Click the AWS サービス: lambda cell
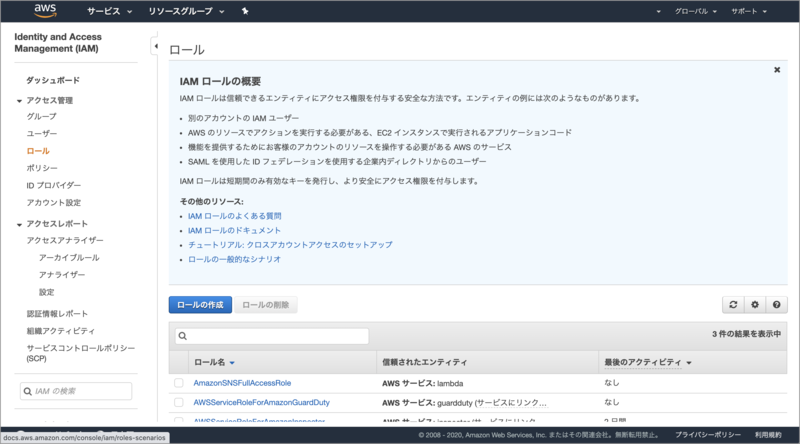The width and height of the screenshot is (800, 444). point(422,383)
